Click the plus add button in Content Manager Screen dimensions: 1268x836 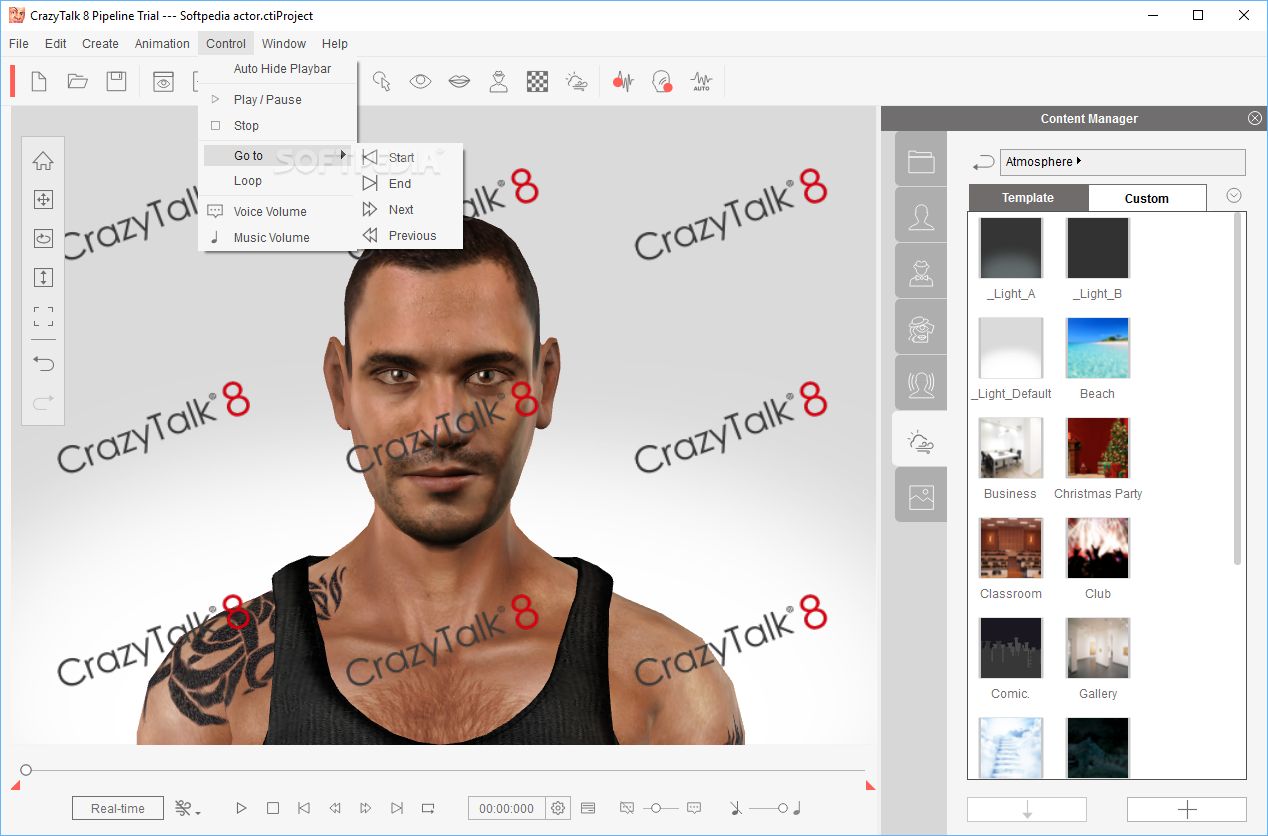[1187, 809]
